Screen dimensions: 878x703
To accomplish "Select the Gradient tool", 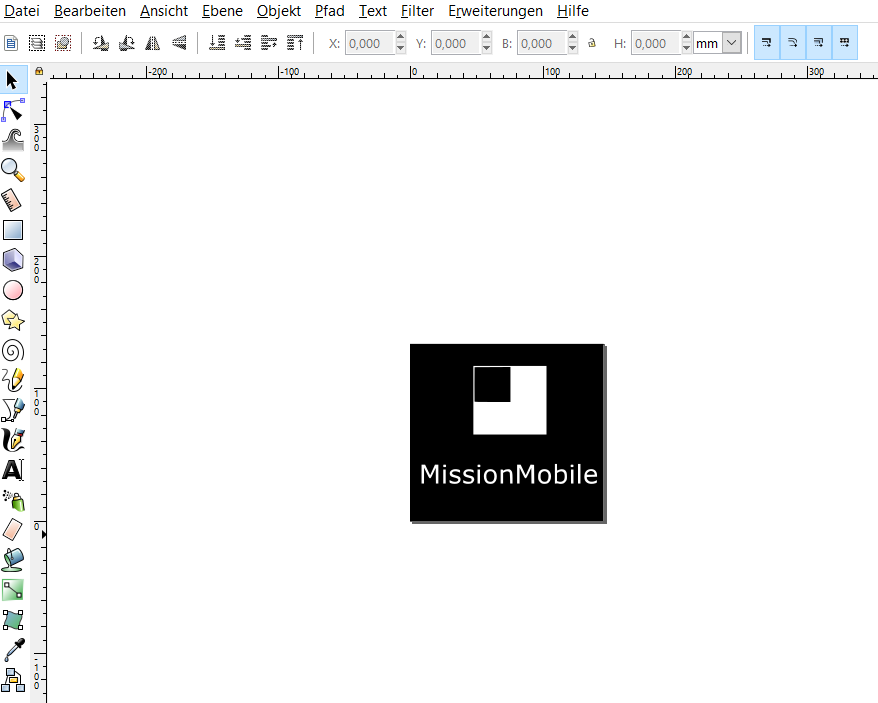I will tap(12, 590).
